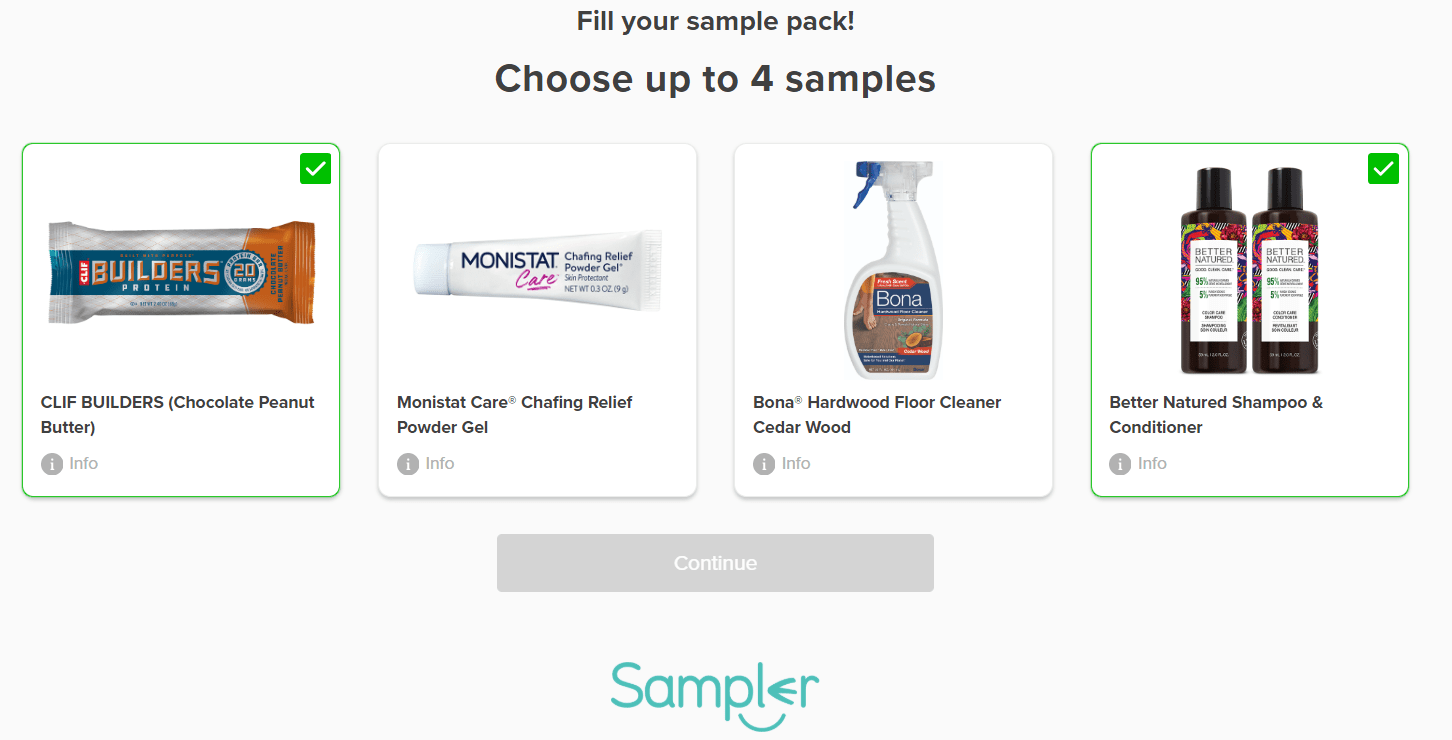
Task: Click the info icon under Monistat Care
Action: 408,464
